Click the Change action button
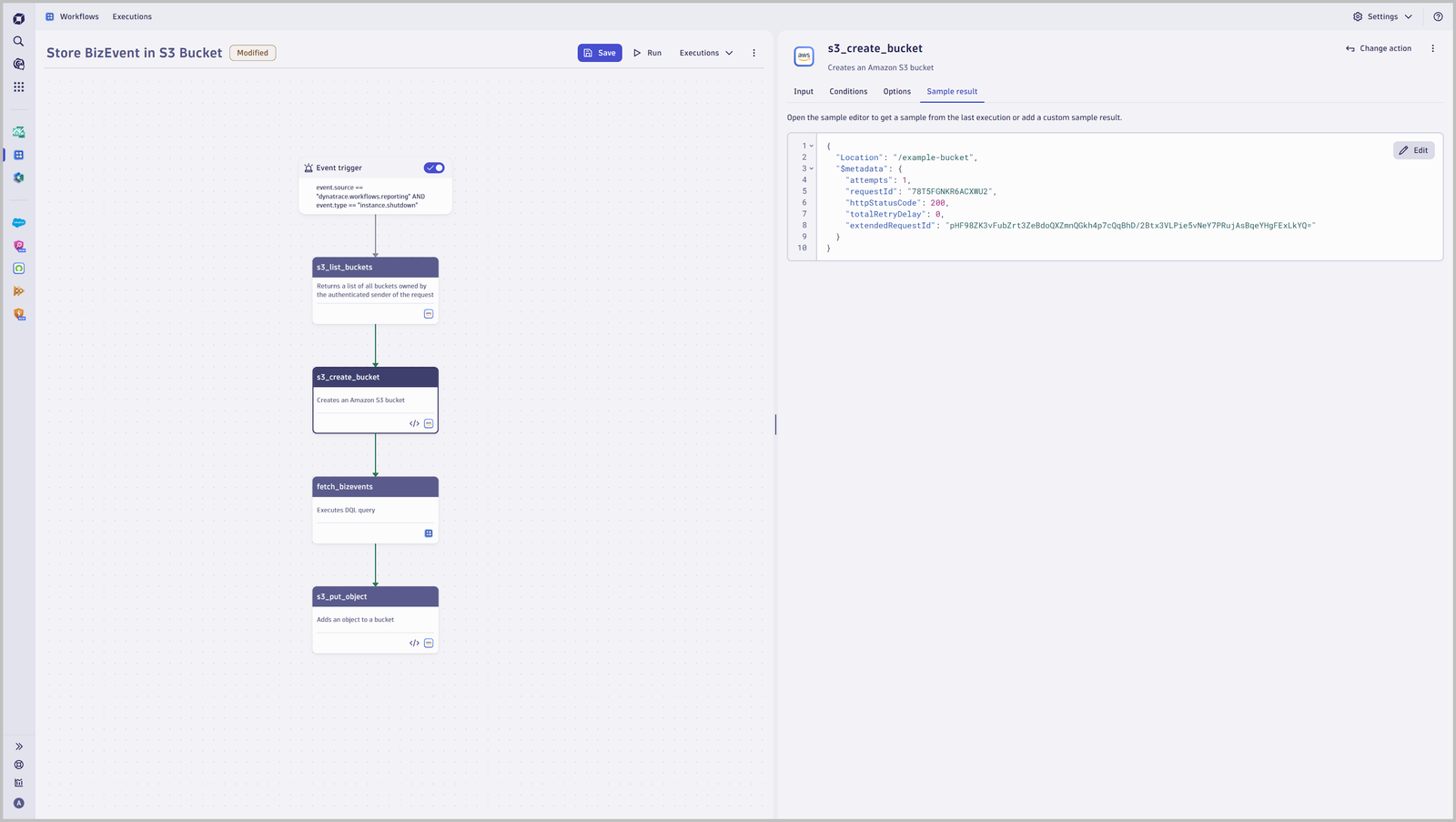The width and height of the screenshot is (1456, 822). point(1379,48)
